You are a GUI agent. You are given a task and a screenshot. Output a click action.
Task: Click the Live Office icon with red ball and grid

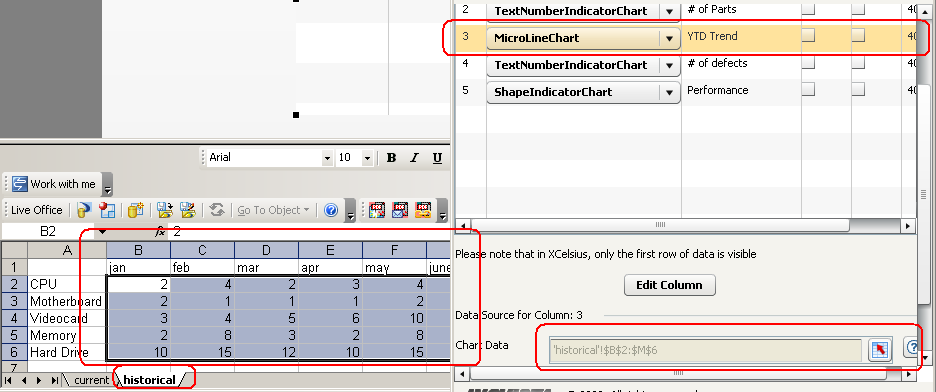[x=107, y=210]
